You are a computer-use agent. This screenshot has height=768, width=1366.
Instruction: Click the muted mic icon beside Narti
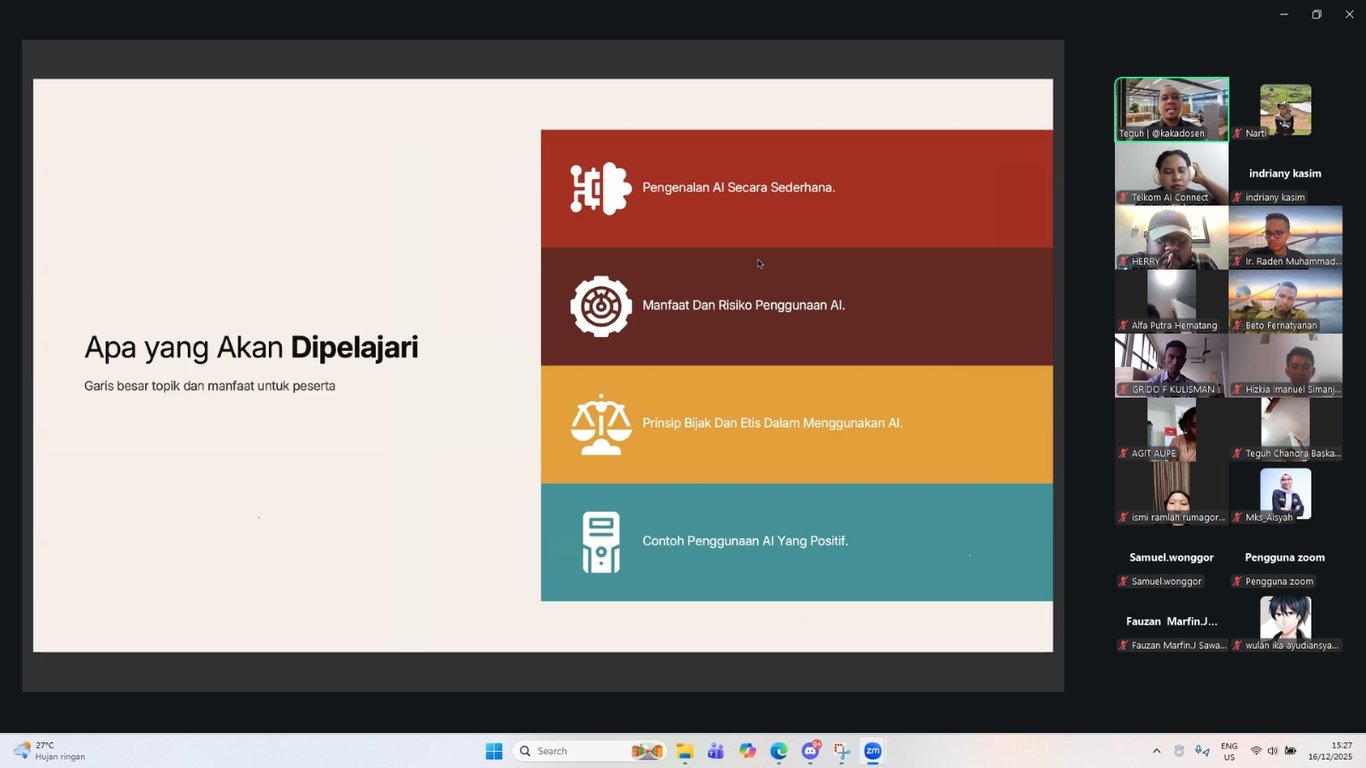[x=1238, y=133]
